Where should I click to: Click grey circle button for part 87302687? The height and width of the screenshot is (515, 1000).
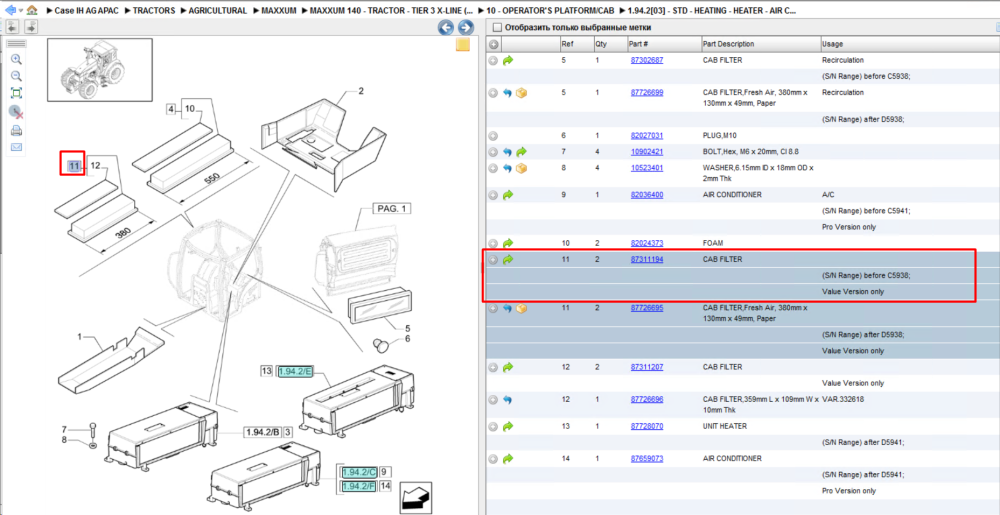point(493,61)
